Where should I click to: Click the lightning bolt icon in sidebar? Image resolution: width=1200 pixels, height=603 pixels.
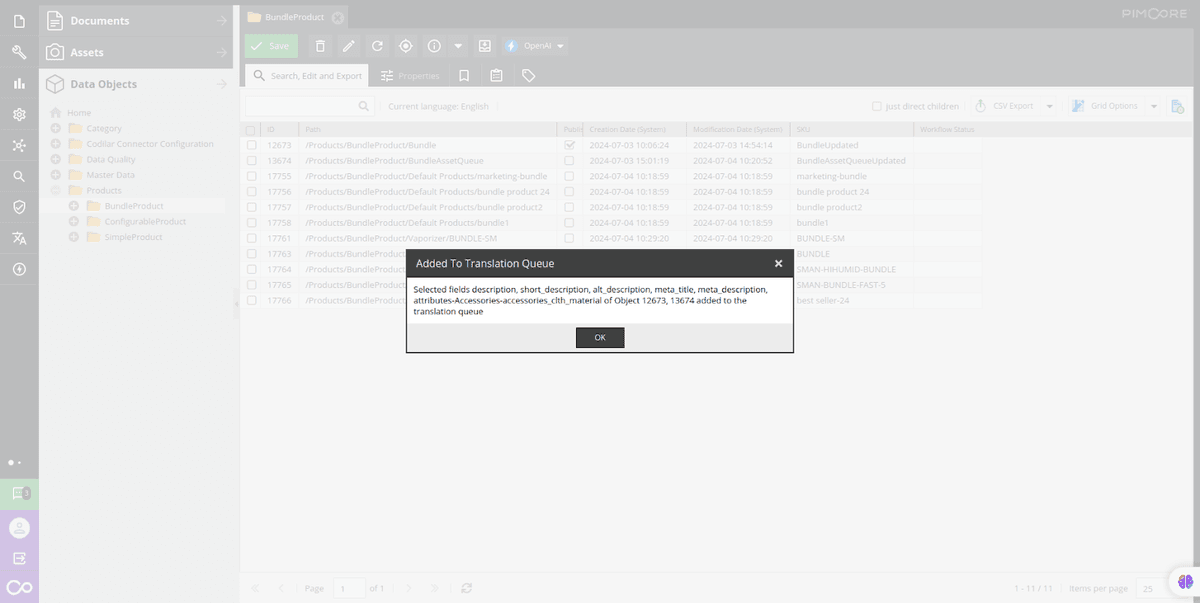pyautogui.click(x=19, y=269)
